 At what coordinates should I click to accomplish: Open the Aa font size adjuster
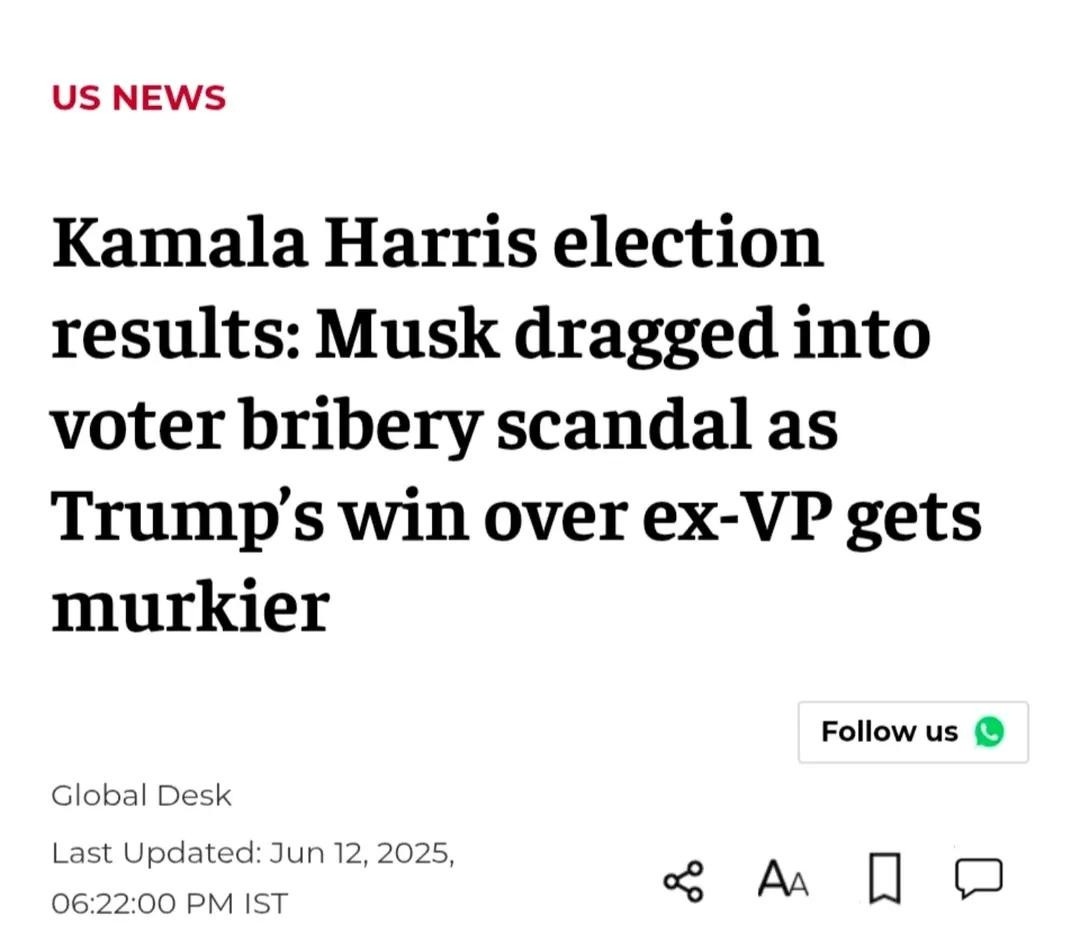click(782, 879)
